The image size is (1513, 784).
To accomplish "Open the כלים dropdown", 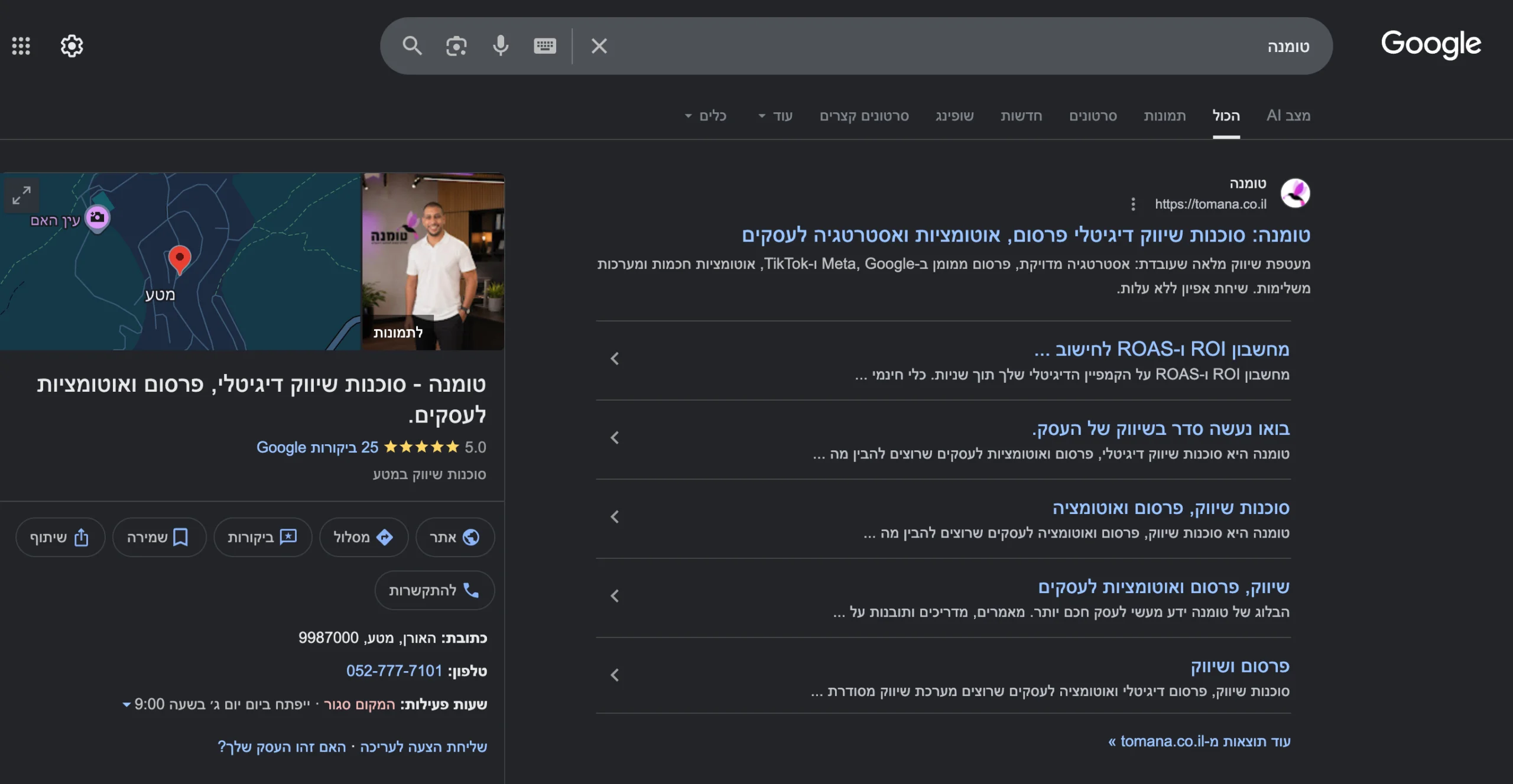I will pyautogui.click(x=706, y=115).
